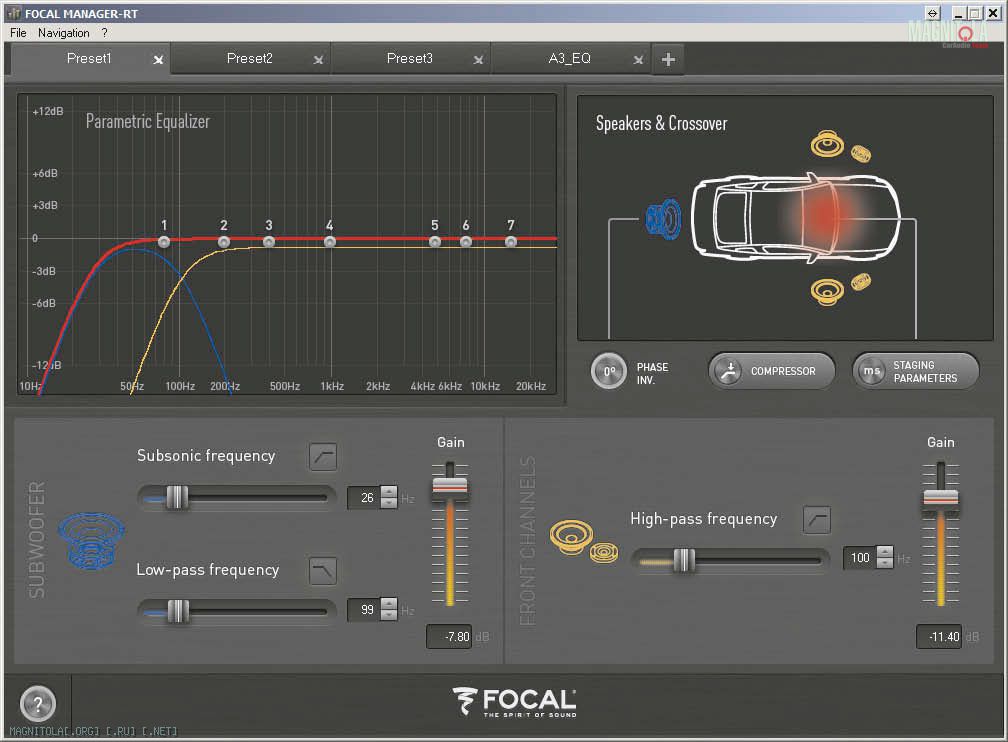Close the Preset2 tab

(318, 60)
